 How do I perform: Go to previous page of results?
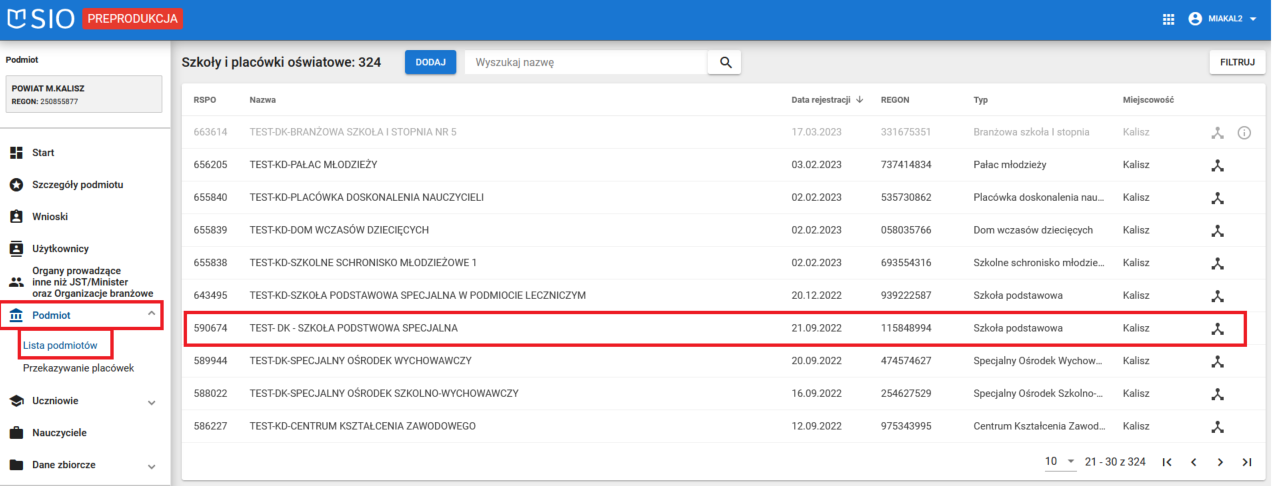tap(1193, 462)
